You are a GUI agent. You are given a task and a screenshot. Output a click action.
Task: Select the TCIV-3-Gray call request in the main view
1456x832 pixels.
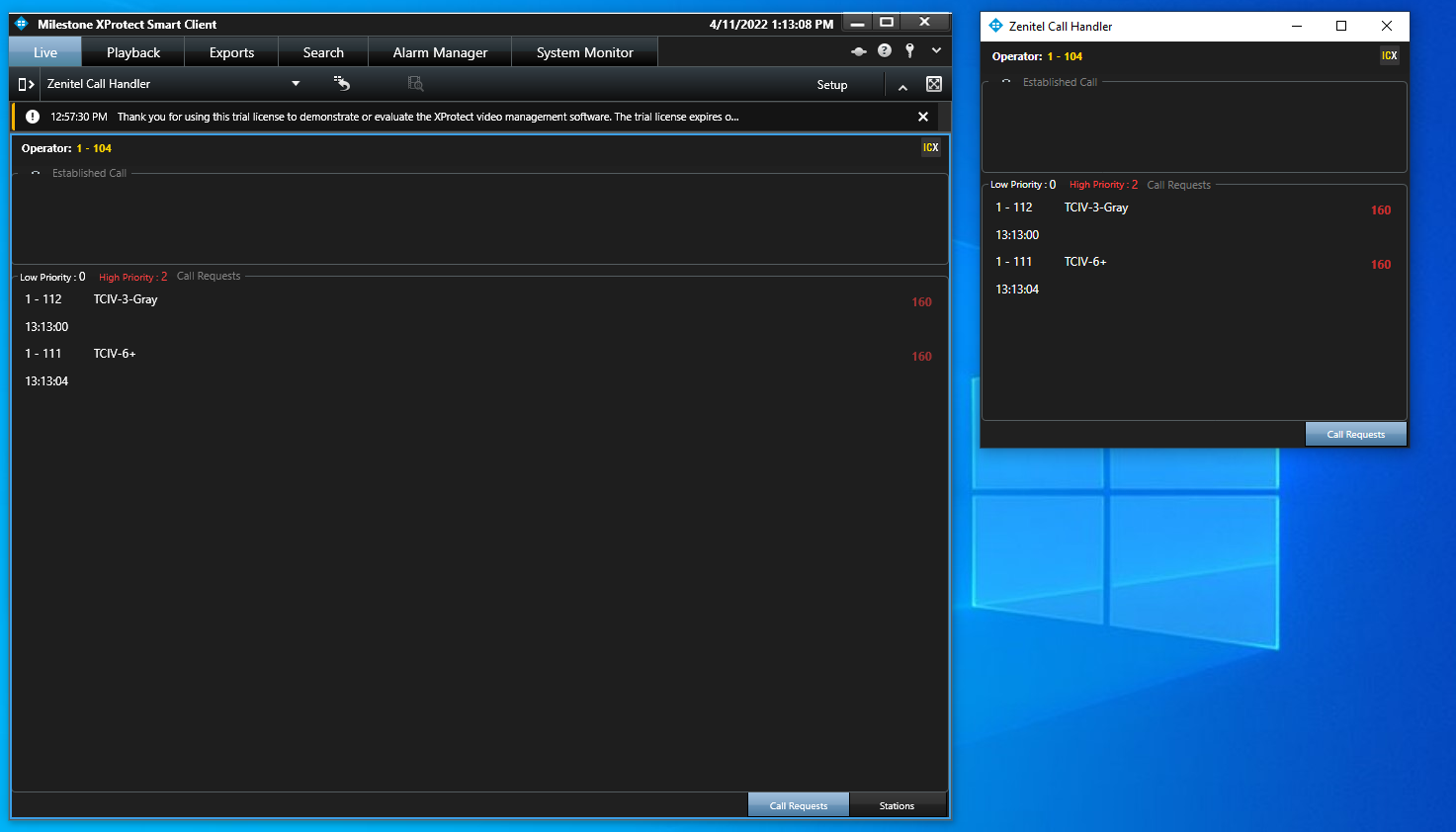pos(126,299)
